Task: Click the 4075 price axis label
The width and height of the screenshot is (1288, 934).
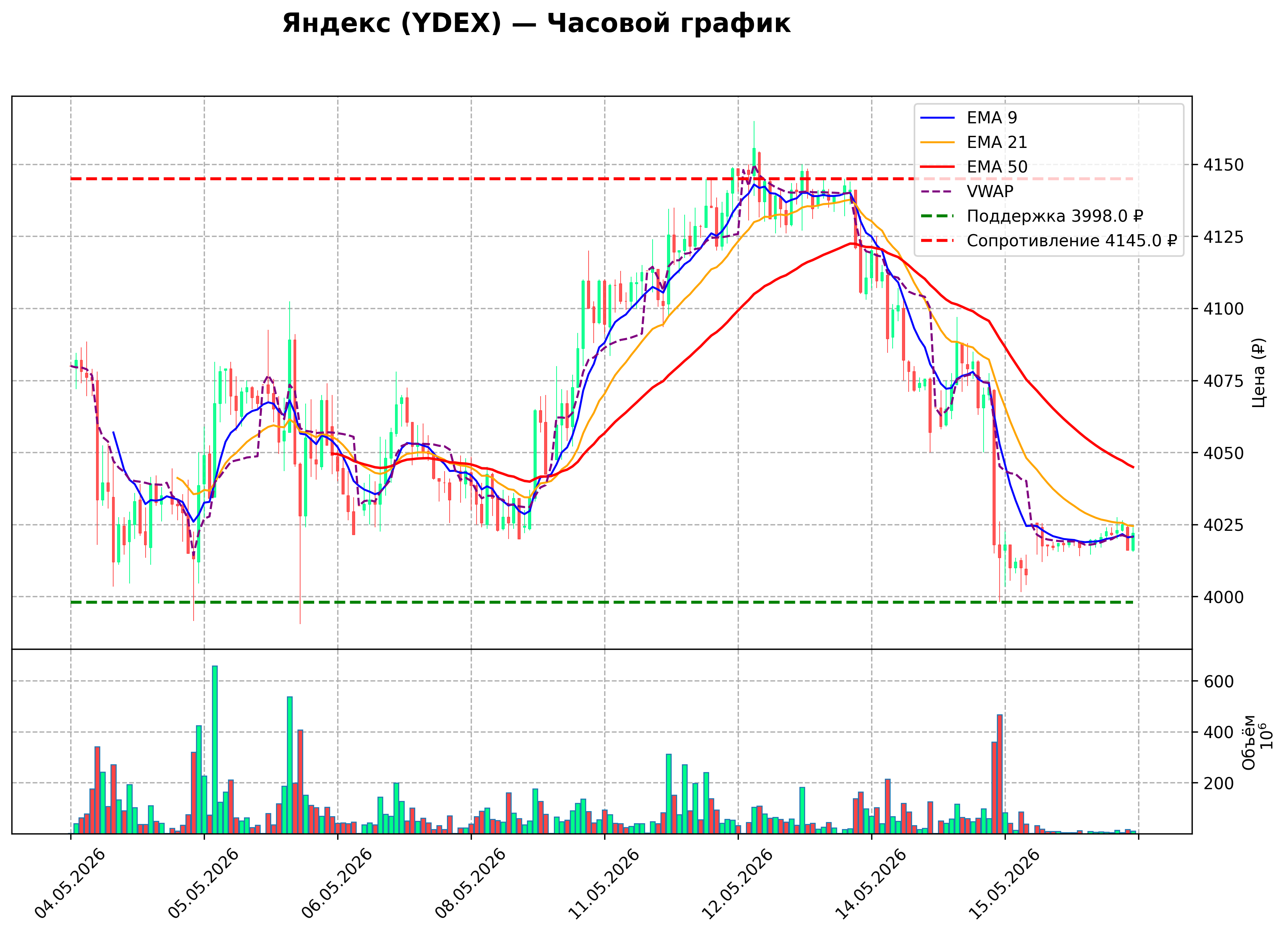Action: click(1223, 381)
